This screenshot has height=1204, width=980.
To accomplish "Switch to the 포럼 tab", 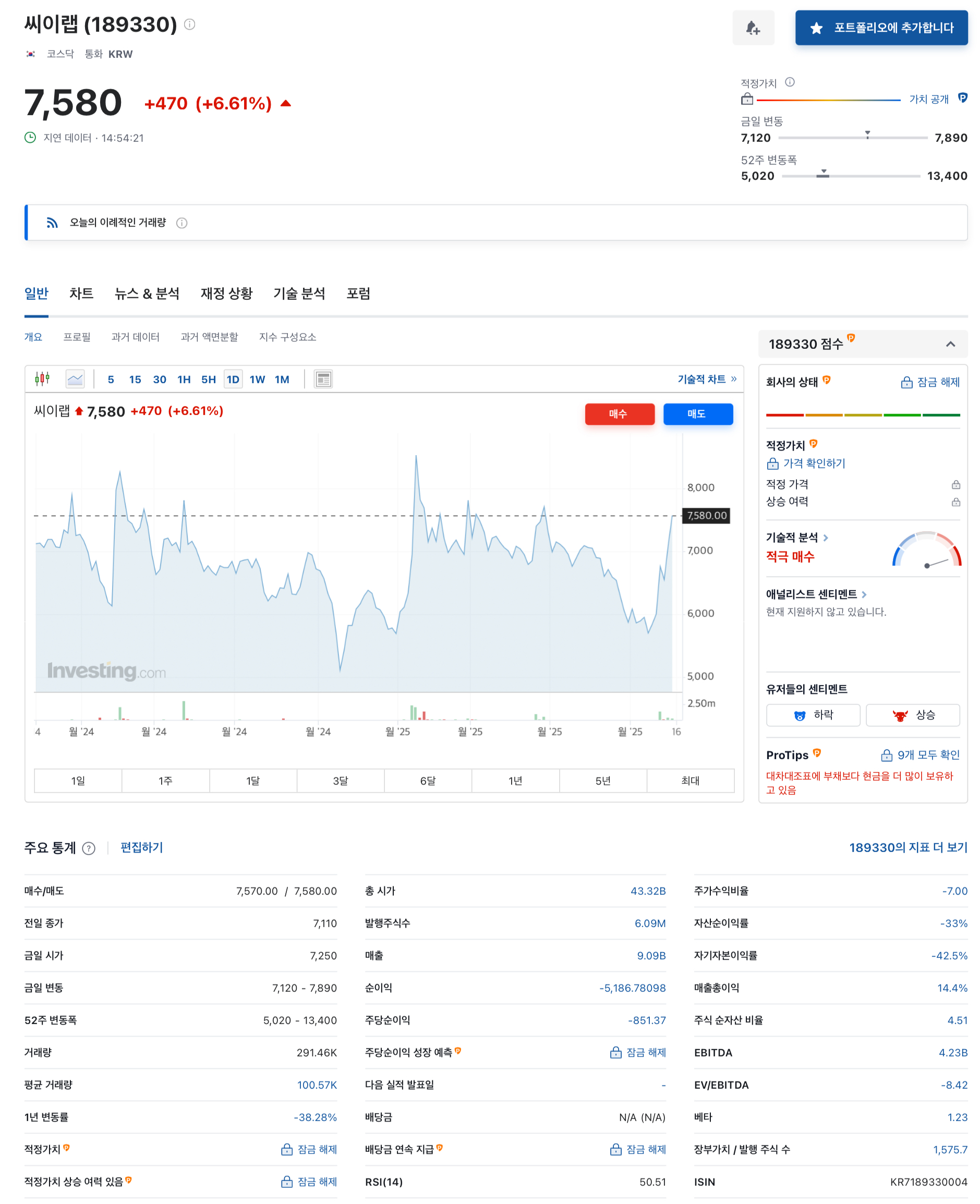I will 358,294.
